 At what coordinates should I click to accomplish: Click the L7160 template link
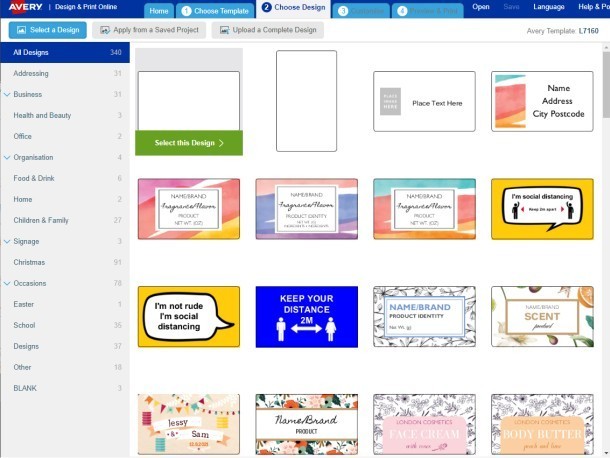pyautogui.click(x=590, y=31)
